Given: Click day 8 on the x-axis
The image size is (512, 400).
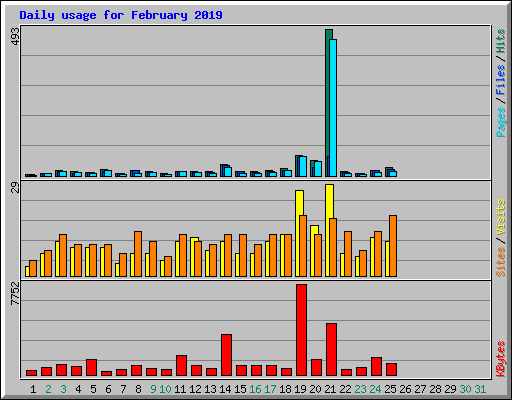Looking at the screenshot, I should pos(138,389).
